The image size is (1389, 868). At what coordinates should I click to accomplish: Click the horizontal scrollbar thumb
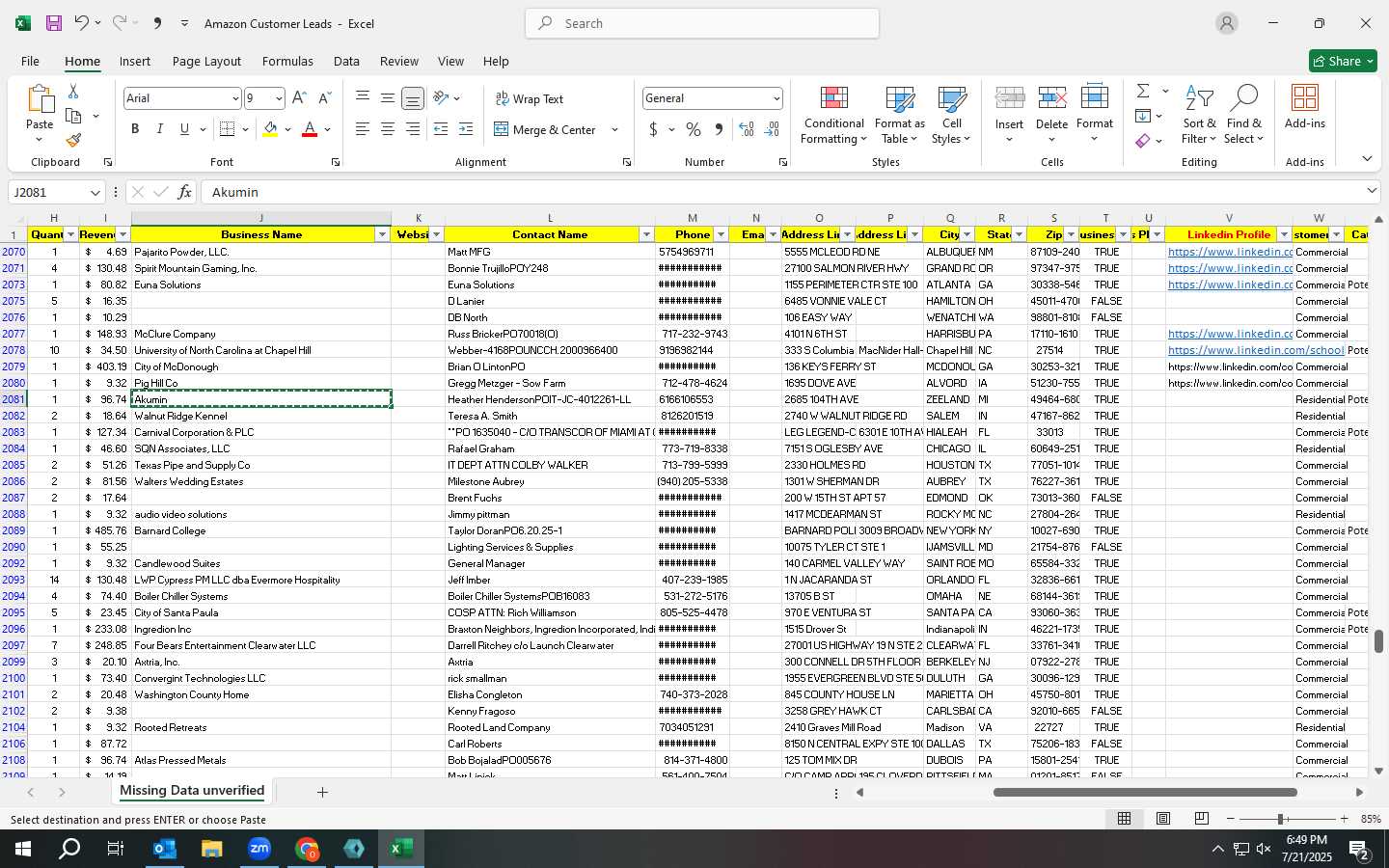[1145, 793]
